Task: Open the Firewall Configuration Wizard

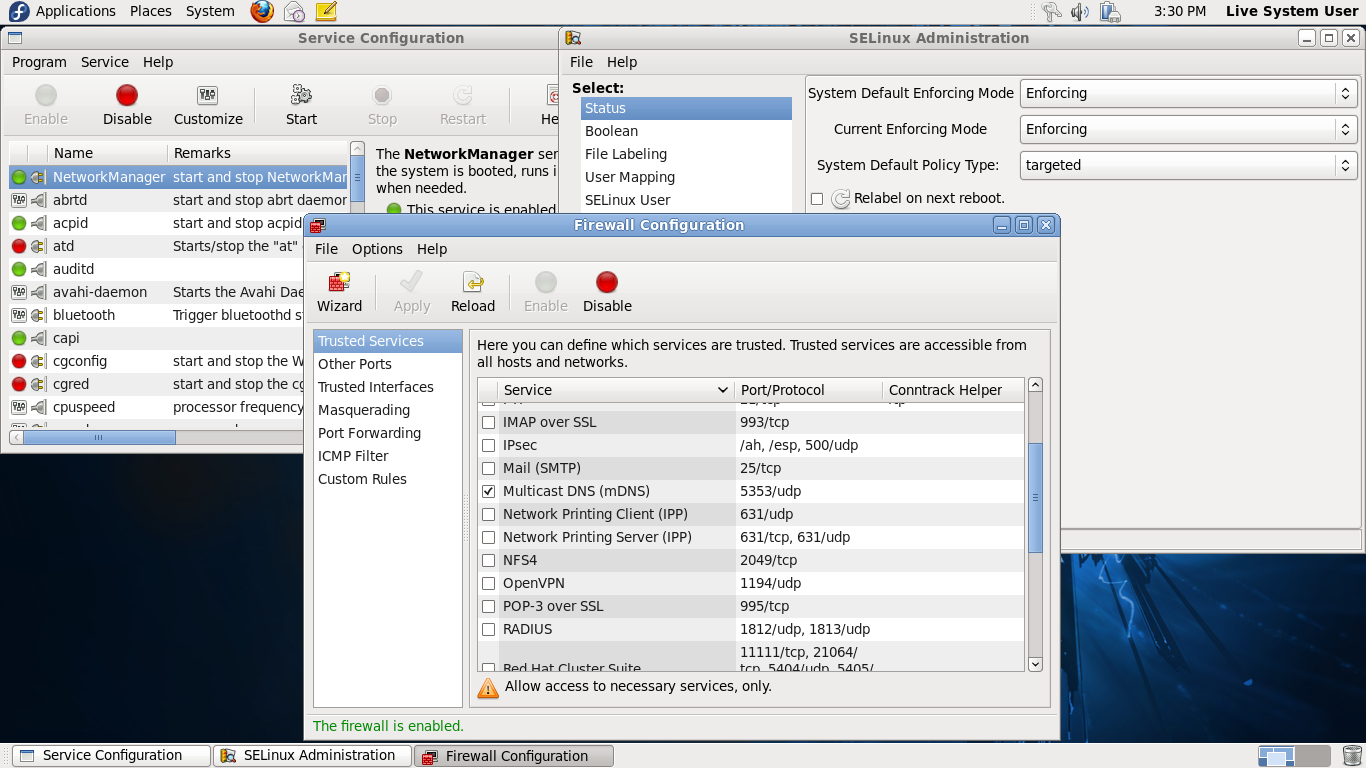Action: 339,292
